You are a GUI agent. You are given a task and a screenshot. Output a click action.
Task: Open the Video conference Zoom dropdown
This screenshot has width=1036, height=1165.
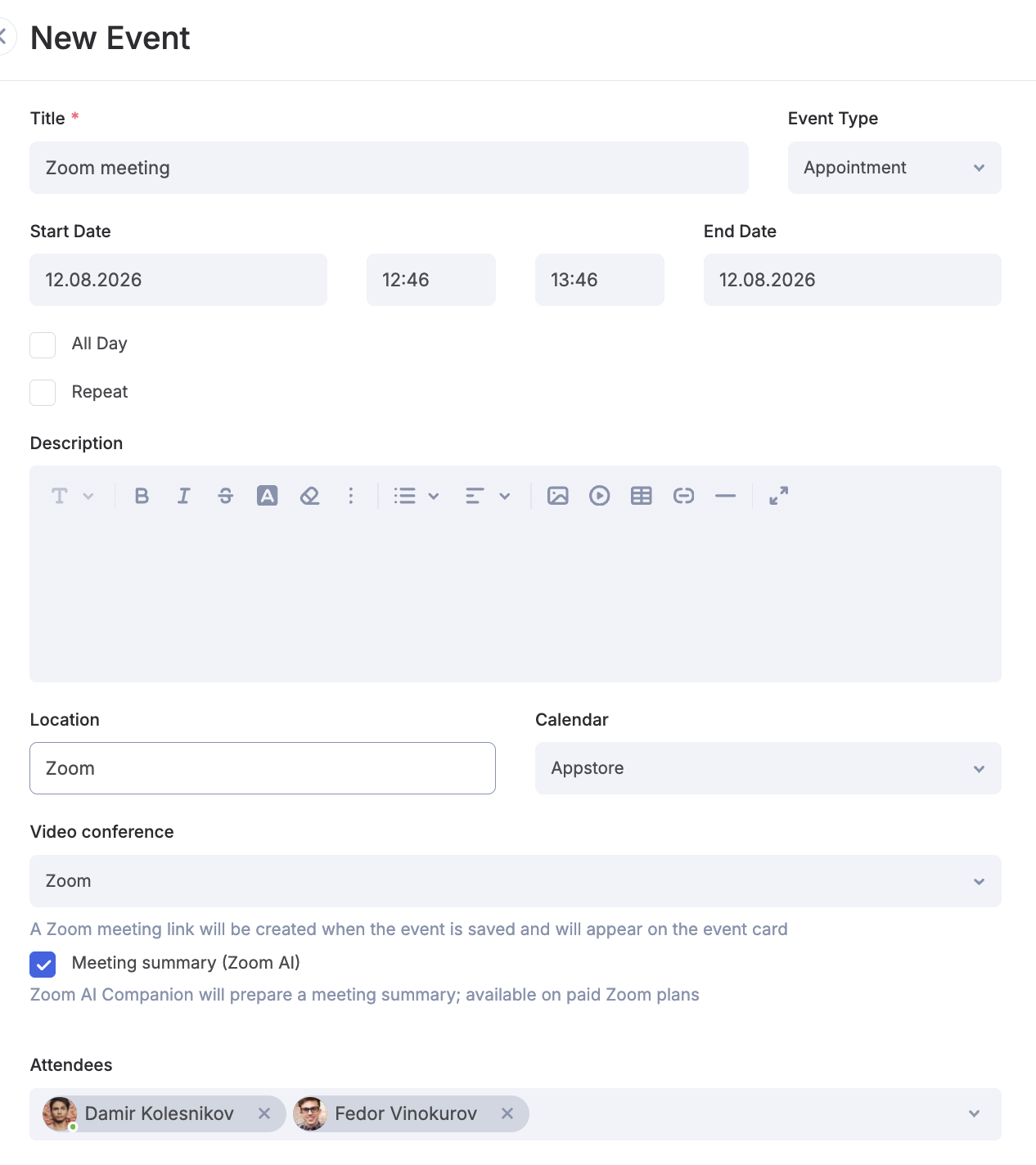click(x=516, y=881)
